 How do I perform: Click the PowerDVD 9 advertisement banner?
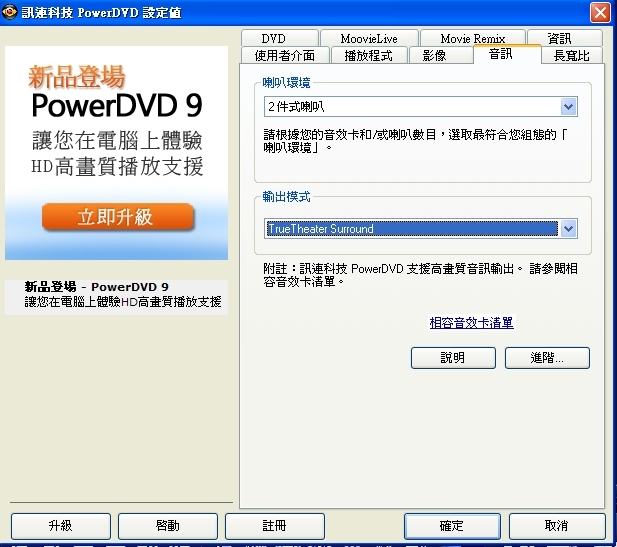(116, 153)
